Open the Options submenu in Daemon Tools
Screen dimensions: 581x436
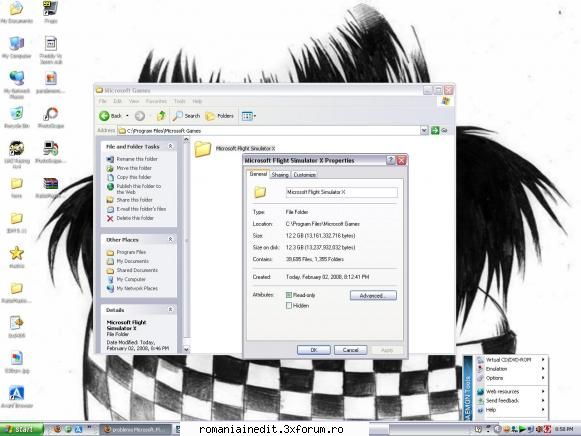click(511, 378)
